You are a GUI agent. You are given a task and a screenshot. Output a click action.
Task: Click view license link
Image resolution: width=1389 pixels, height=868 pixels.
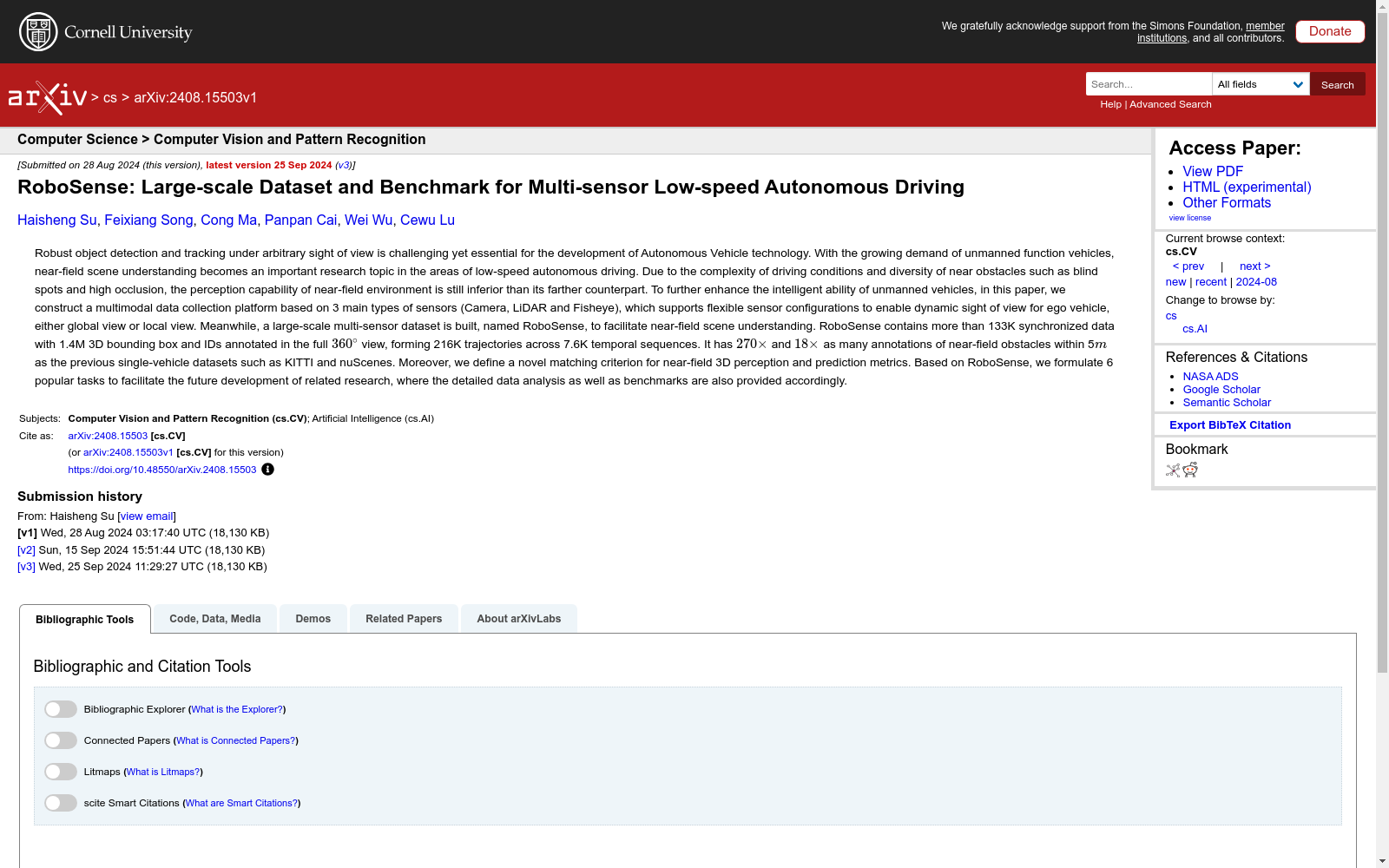[x=1189, y=218]
